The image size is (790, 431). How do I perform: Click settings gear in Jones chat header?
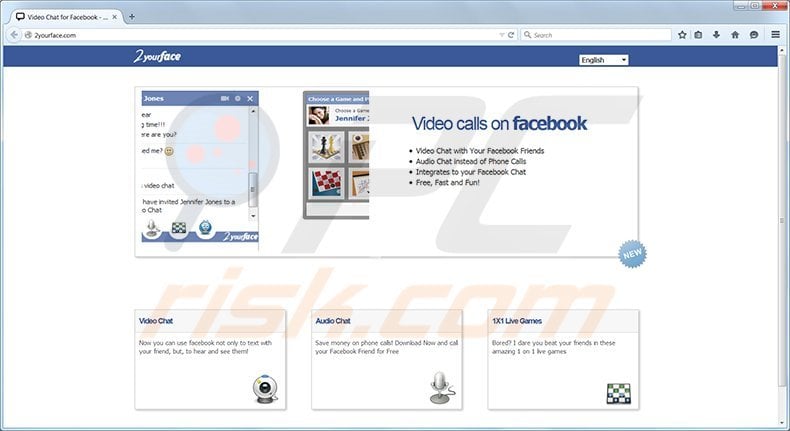click(x=238, y=98)
